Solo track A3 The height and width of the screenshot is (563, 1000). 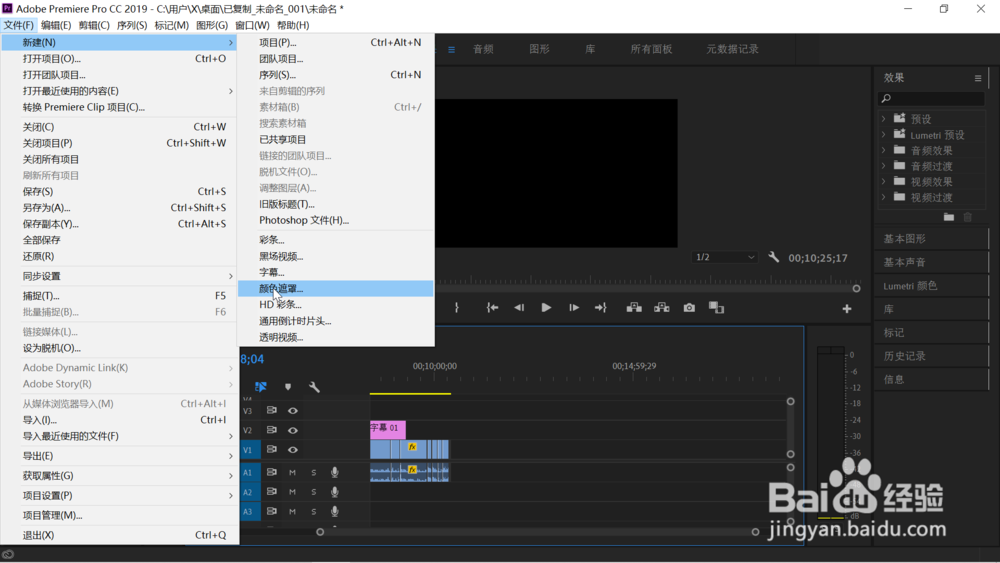point(313,511)
